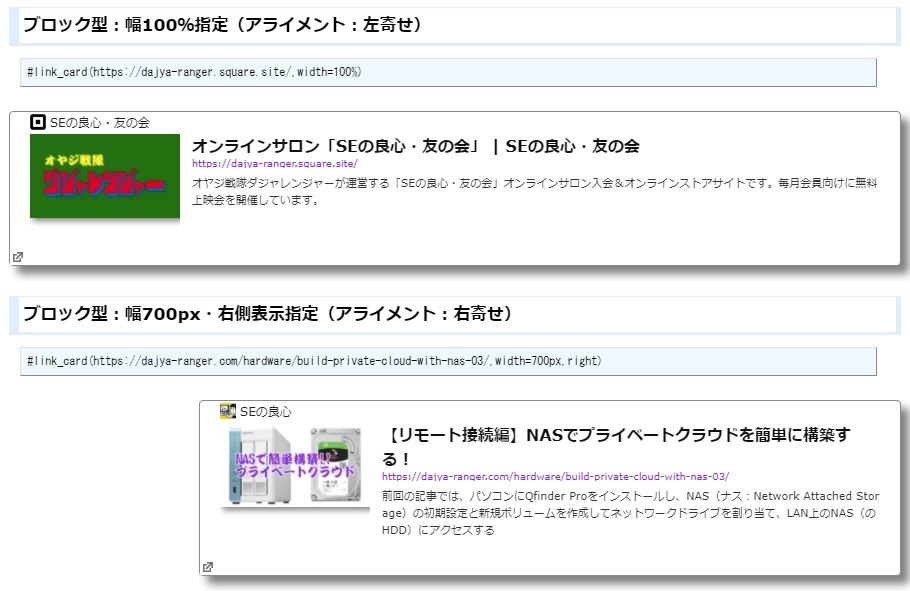
Task: Click the NASで簡単構築 thumbnail image
Action: [x=295, y=468]
